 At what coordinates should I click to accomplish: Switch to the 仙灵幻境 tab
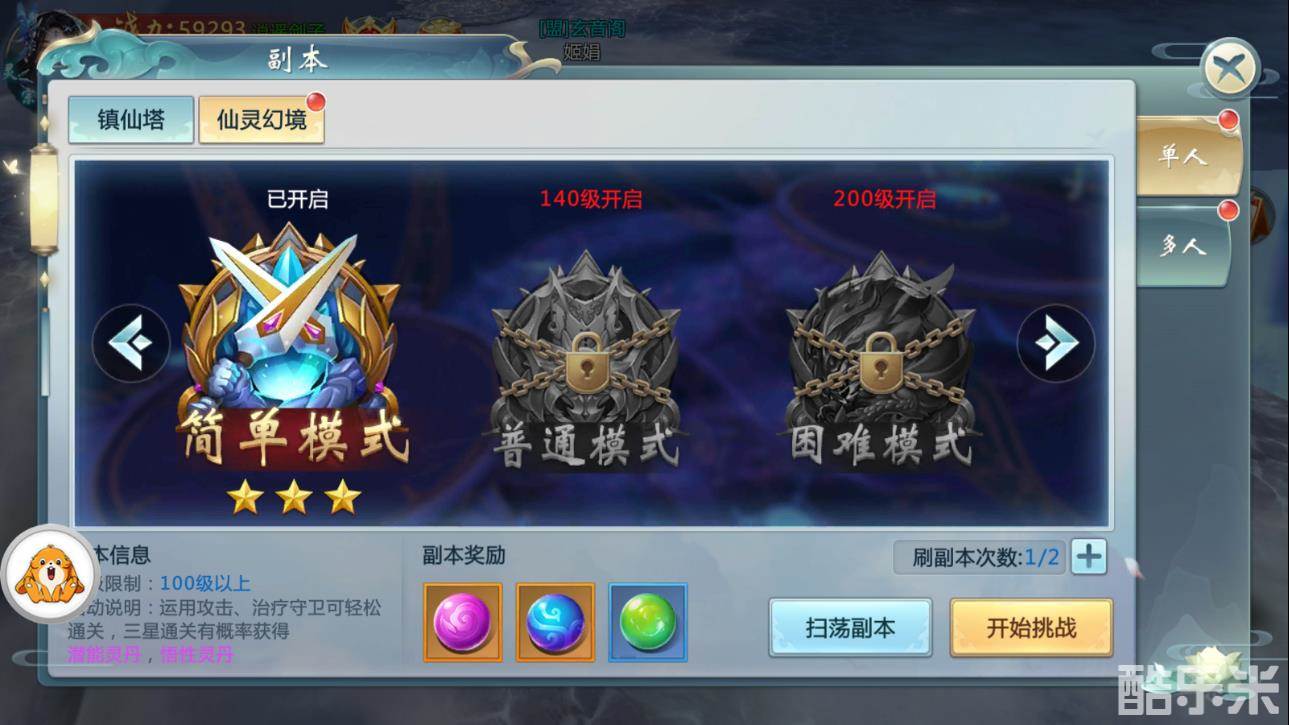tap(261, 120)
